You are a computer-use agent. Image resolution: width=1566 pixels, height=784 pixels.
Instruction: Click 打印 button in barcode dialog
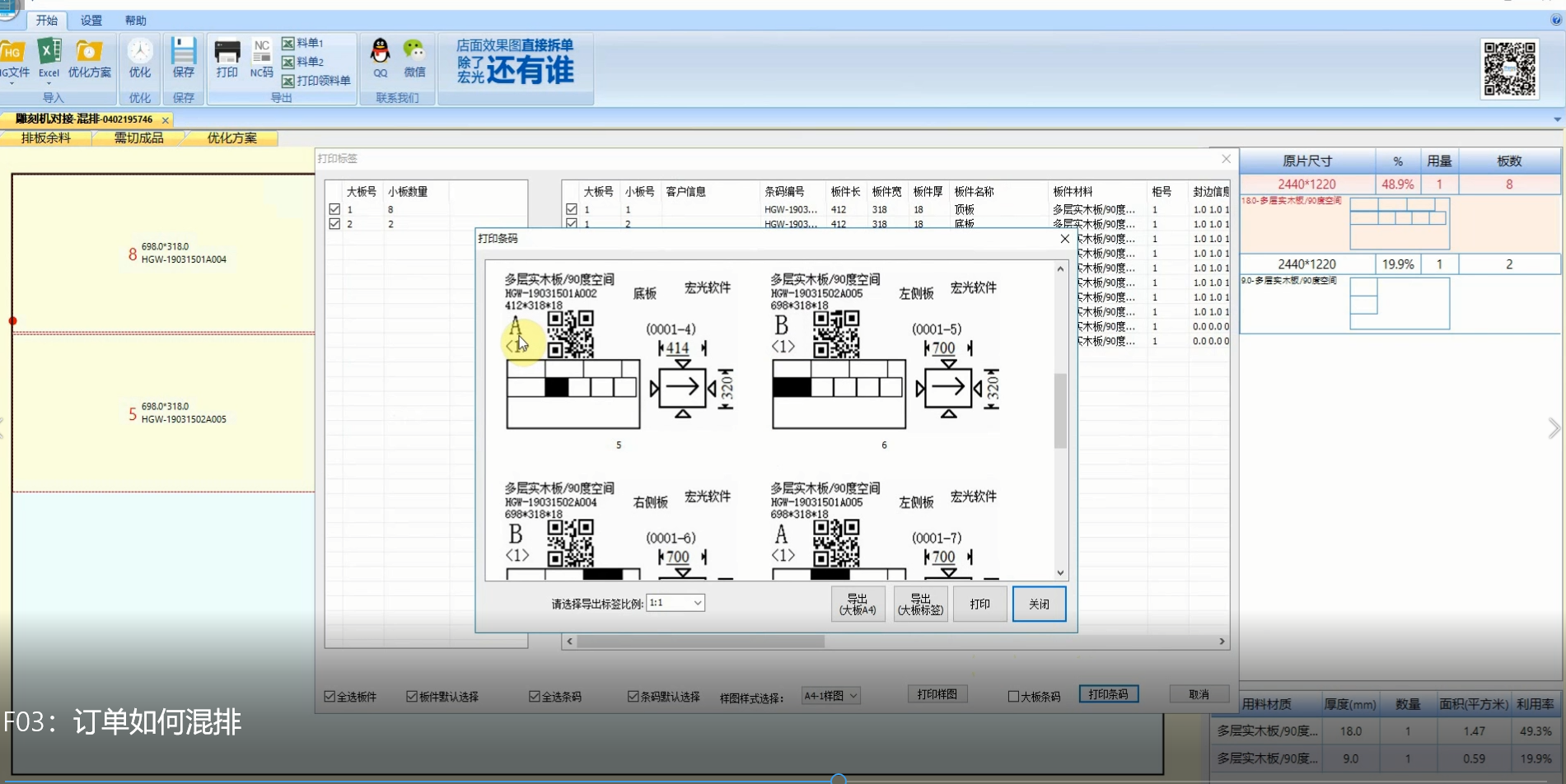979,604
